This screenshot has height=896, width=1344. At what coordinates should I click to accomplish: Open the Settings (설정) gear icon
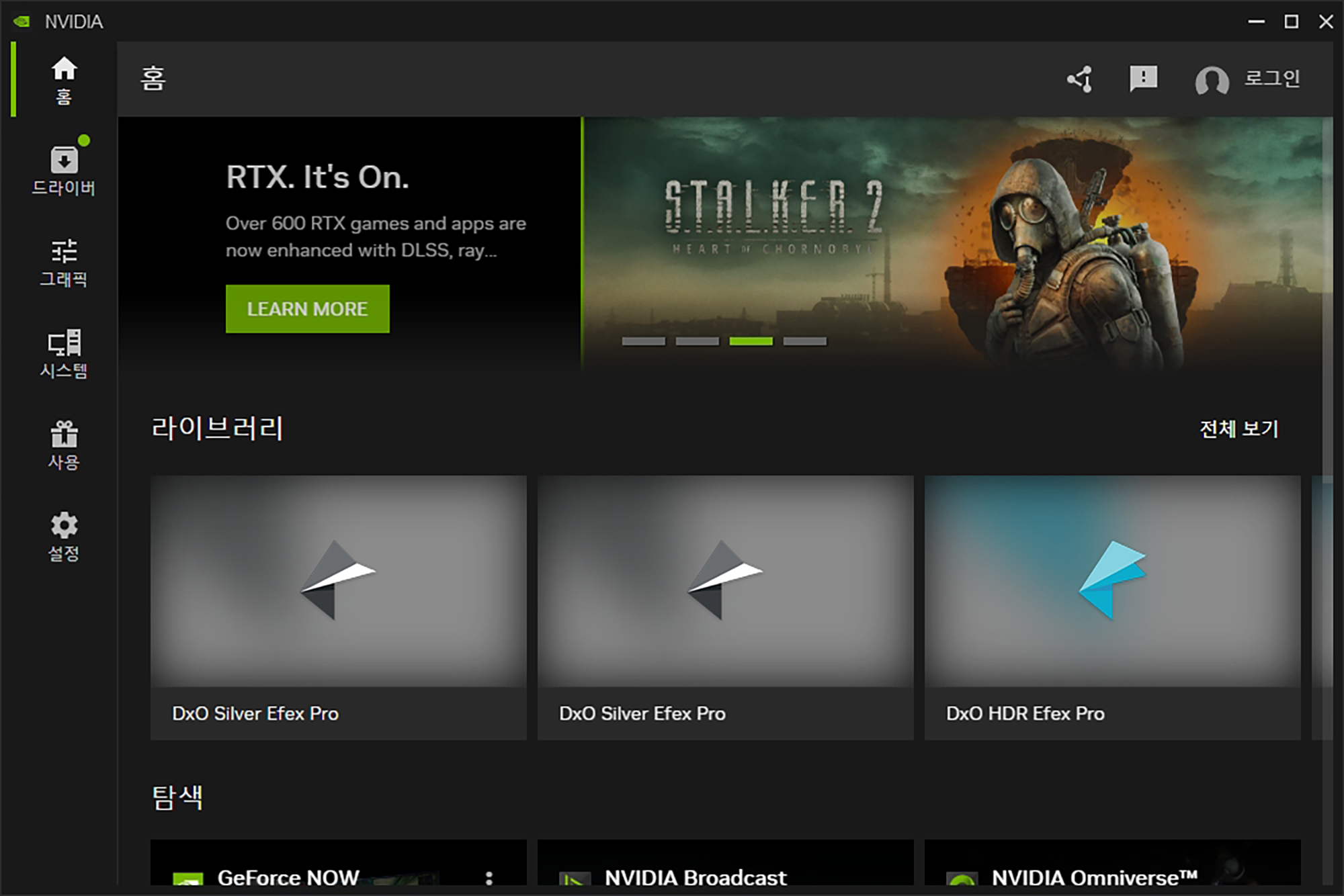(64, 536)
